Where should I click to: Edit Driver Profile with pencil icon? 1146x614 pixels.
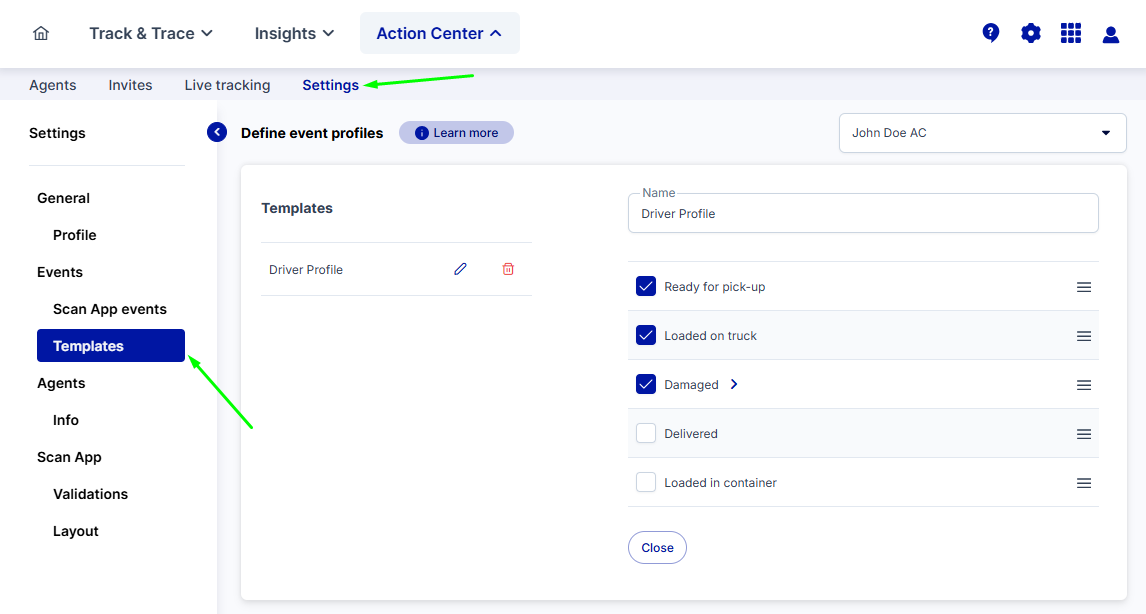point(460,269)
